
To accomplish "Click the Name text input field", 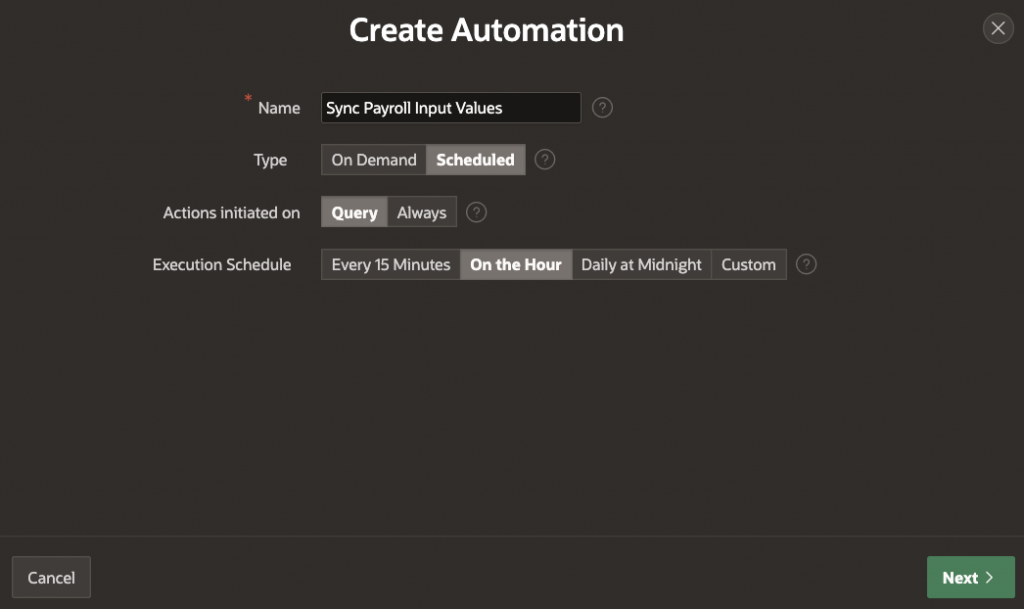I will click(450, 108).
